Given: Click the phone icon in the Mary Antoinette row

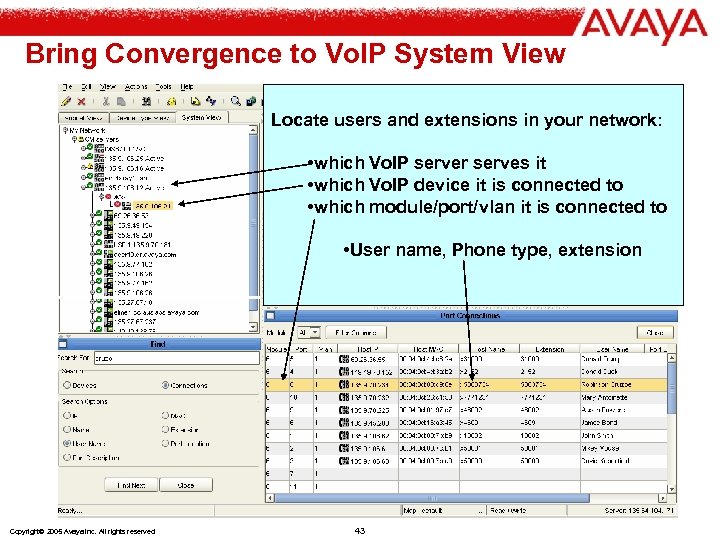Looking at the screenshot, I should (343, 397).
